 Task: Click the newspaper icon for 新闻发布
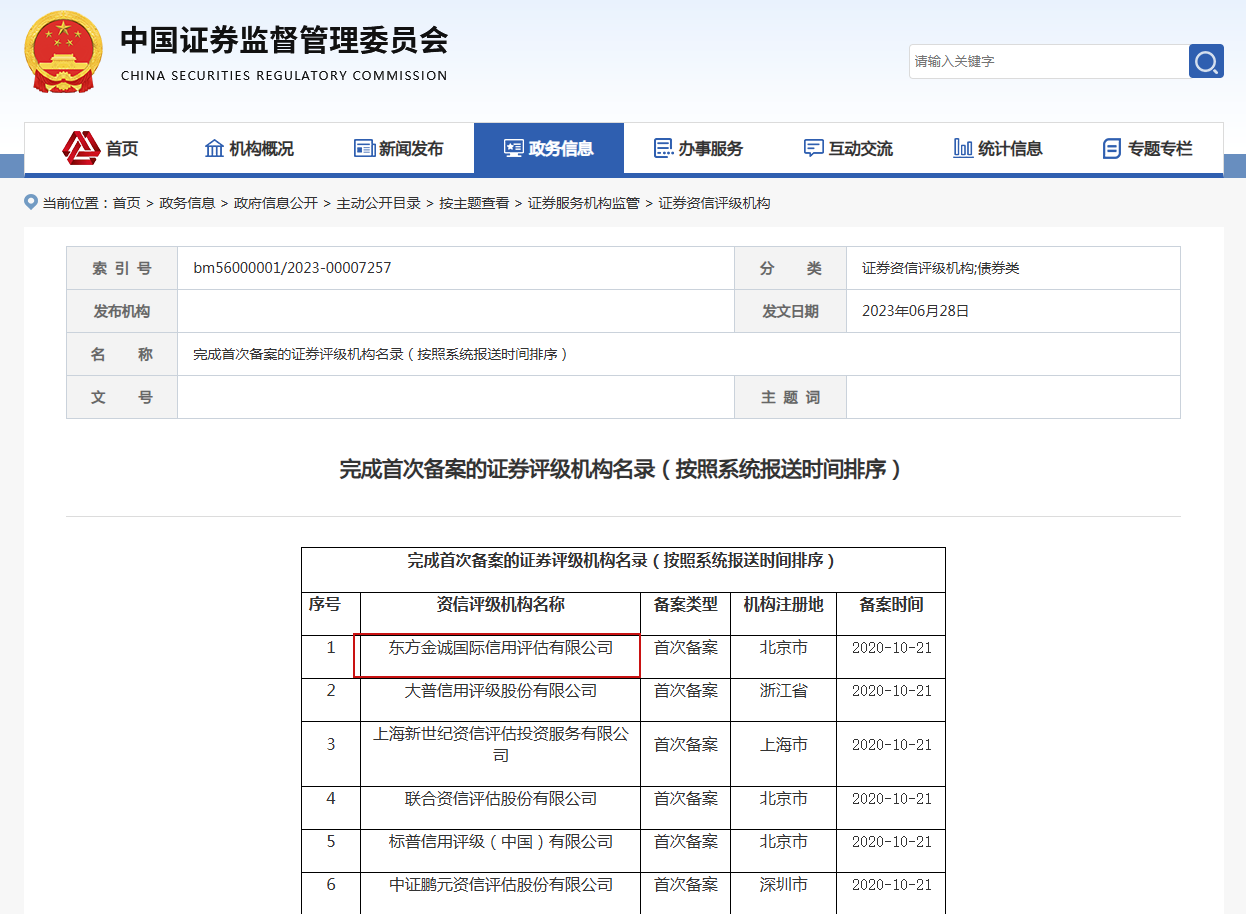[364, 148]
